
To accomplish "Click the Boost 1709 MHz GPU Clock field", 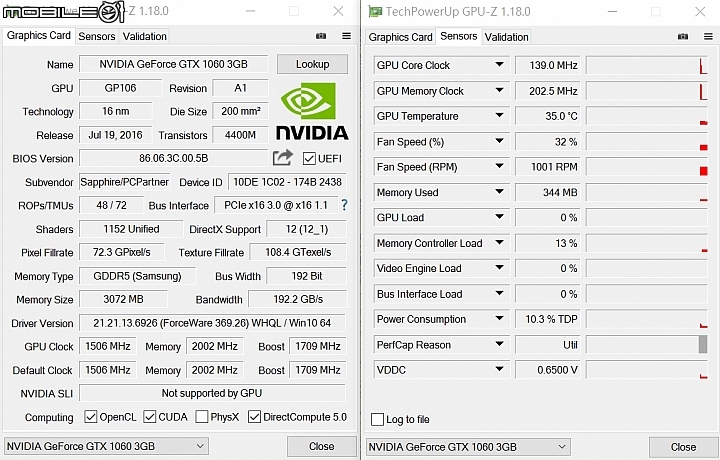I will pyautogui.click(x=318, y=346).
